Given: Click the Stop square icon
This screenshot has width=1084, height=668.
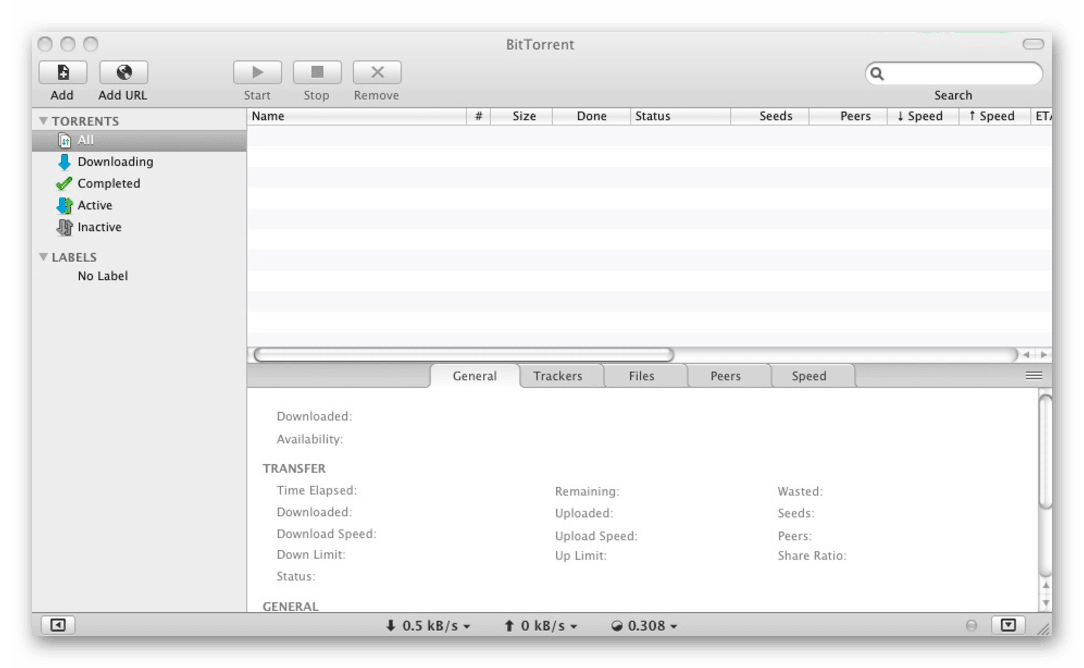Looking at the screenshot, I should pos(317,72).
